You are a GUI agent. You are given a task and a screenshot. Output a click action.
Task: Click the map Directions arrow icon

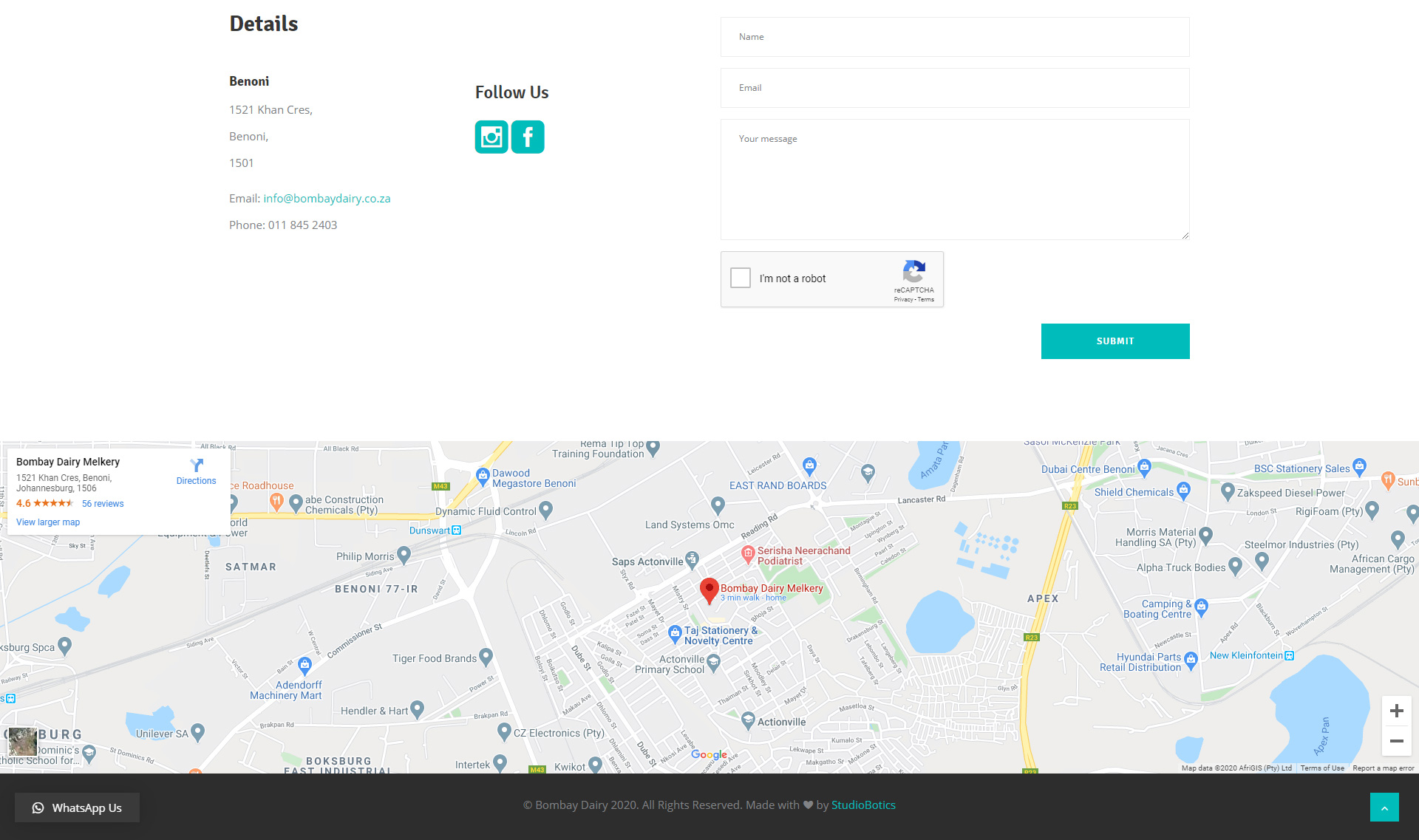[197, 465]
